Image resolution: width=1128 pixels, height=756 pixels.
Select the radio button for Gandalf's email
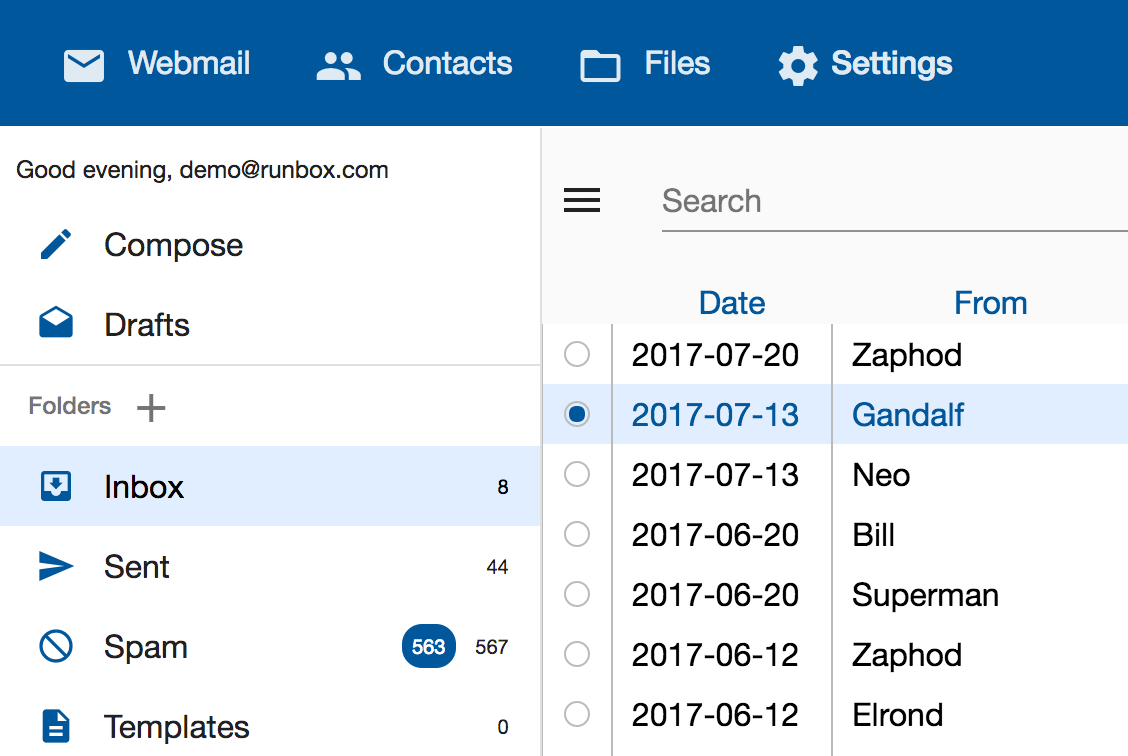(x=577, y=414)
